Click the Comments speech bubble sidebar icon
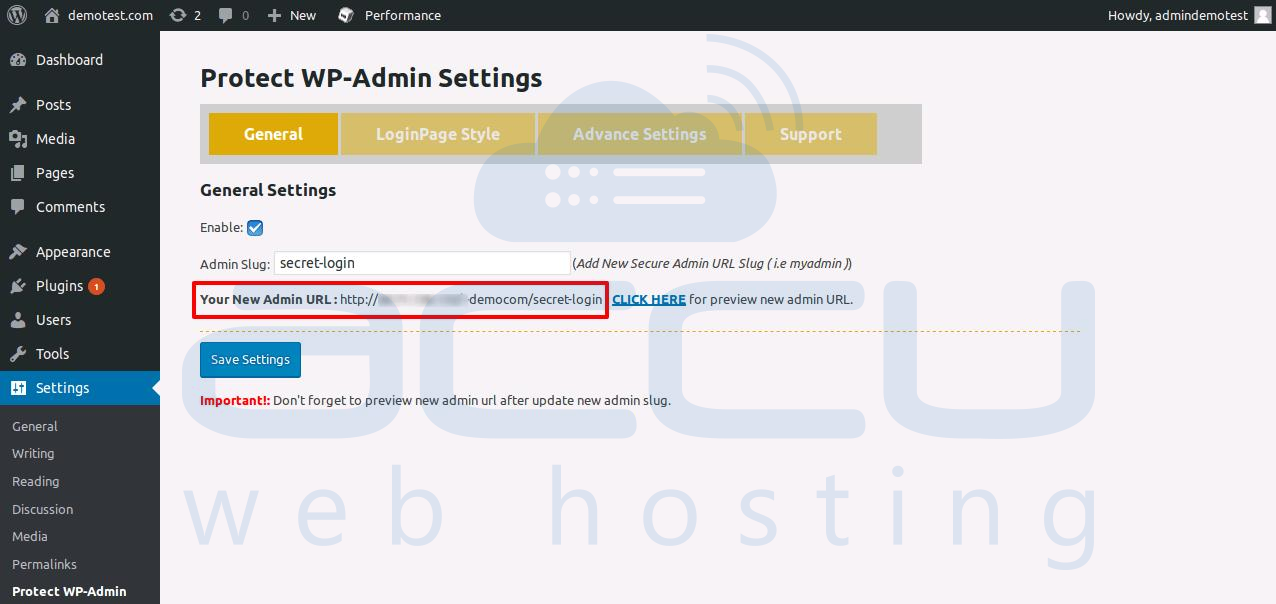 (18, 207)
